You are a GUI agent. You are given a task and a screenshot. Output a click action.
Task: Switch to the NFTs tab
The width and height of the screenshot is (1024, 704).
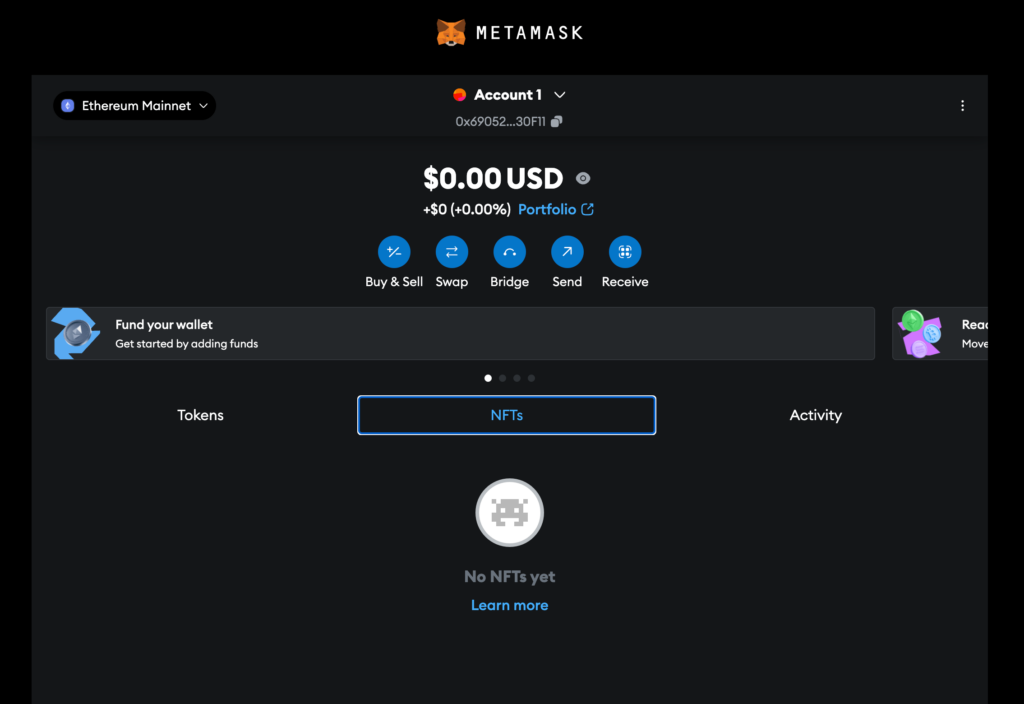[x=507, y=415]
